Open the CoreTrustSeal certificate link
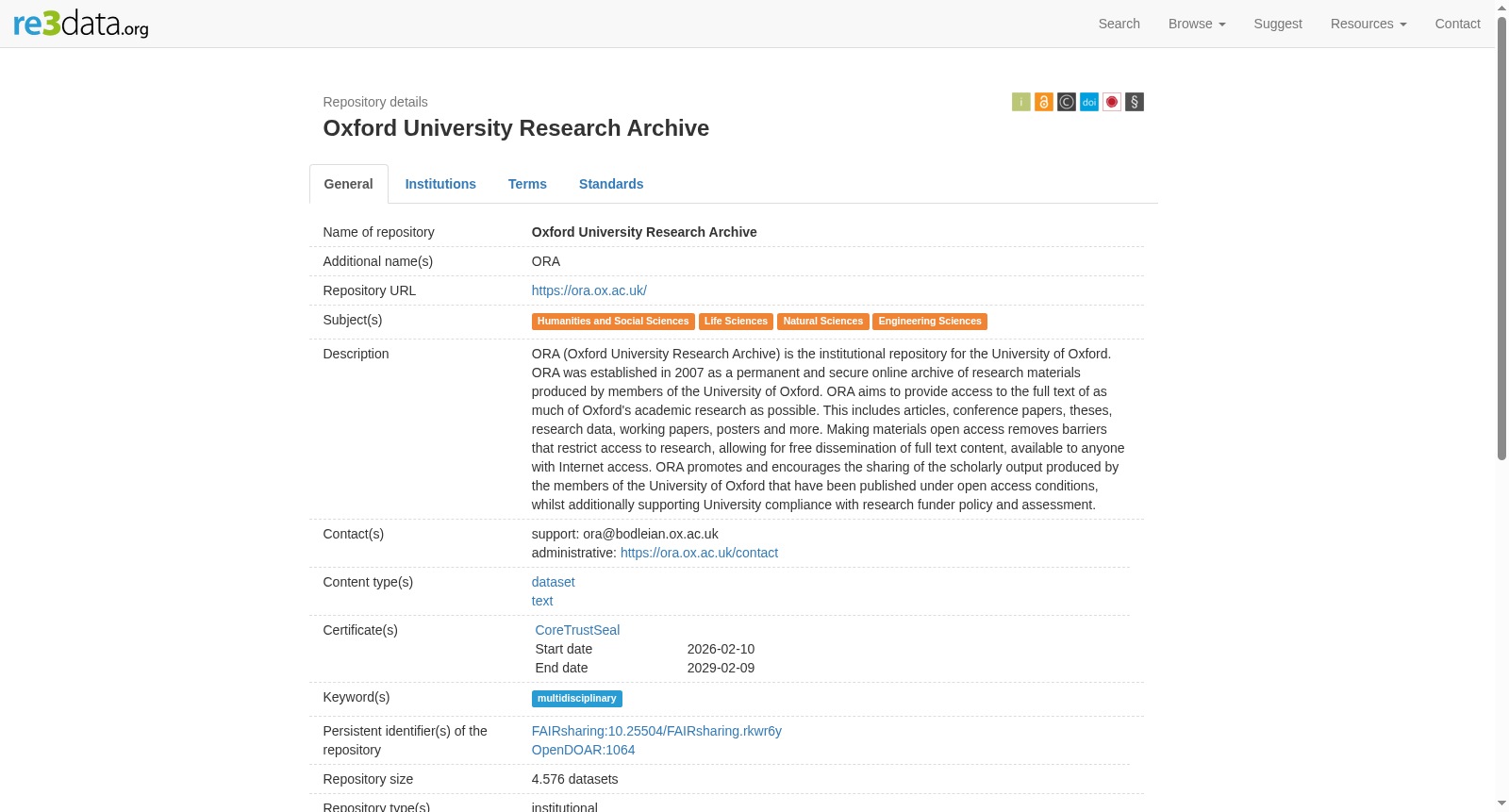1509x812 pixels. tap(577, 630)
